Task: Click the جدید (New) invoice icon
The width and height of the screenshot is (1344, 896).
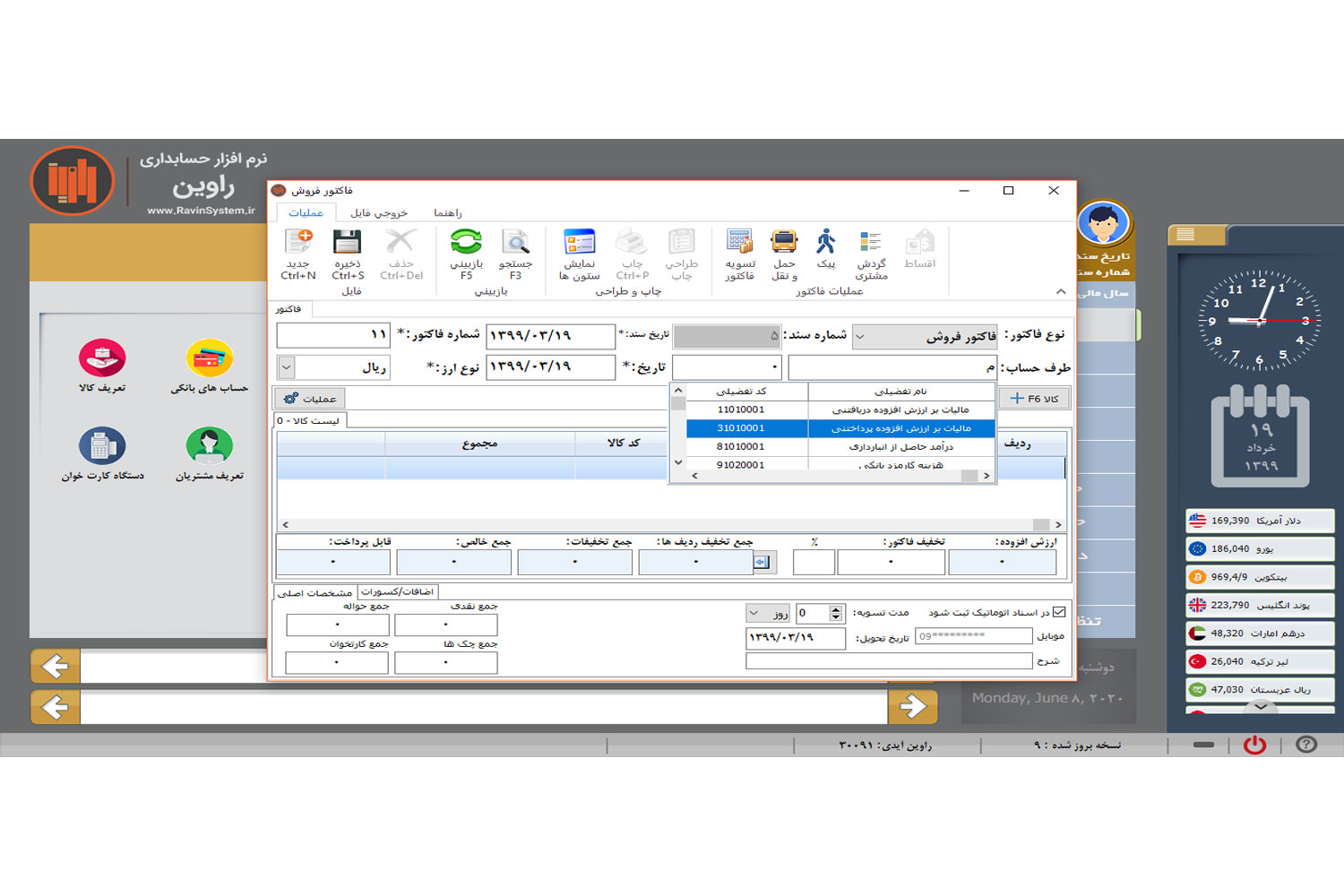Action: 298,244
